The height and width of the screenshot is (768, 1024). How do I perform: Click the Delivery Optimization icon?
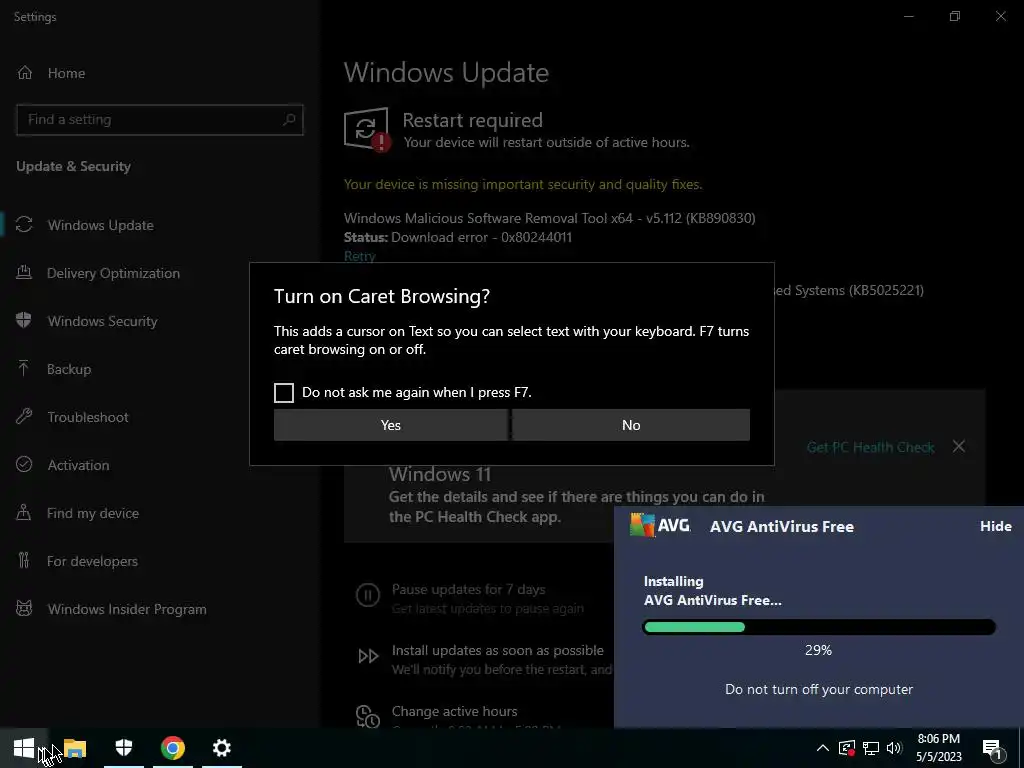pos(24,272)
